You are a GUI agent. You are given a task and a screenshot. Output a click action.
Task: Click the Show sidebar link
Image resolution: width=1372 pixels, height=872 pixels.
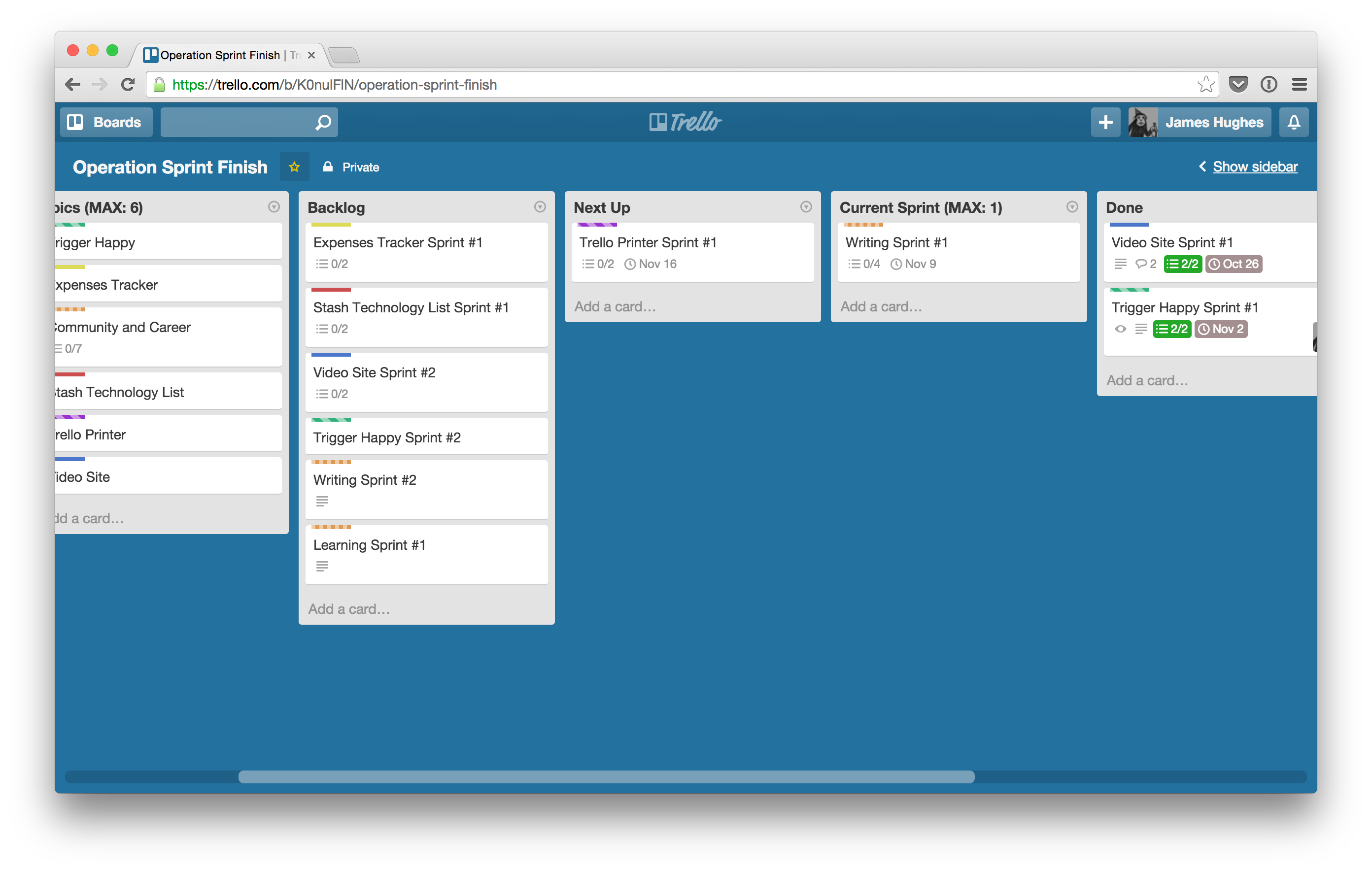tap(1255, 167)
